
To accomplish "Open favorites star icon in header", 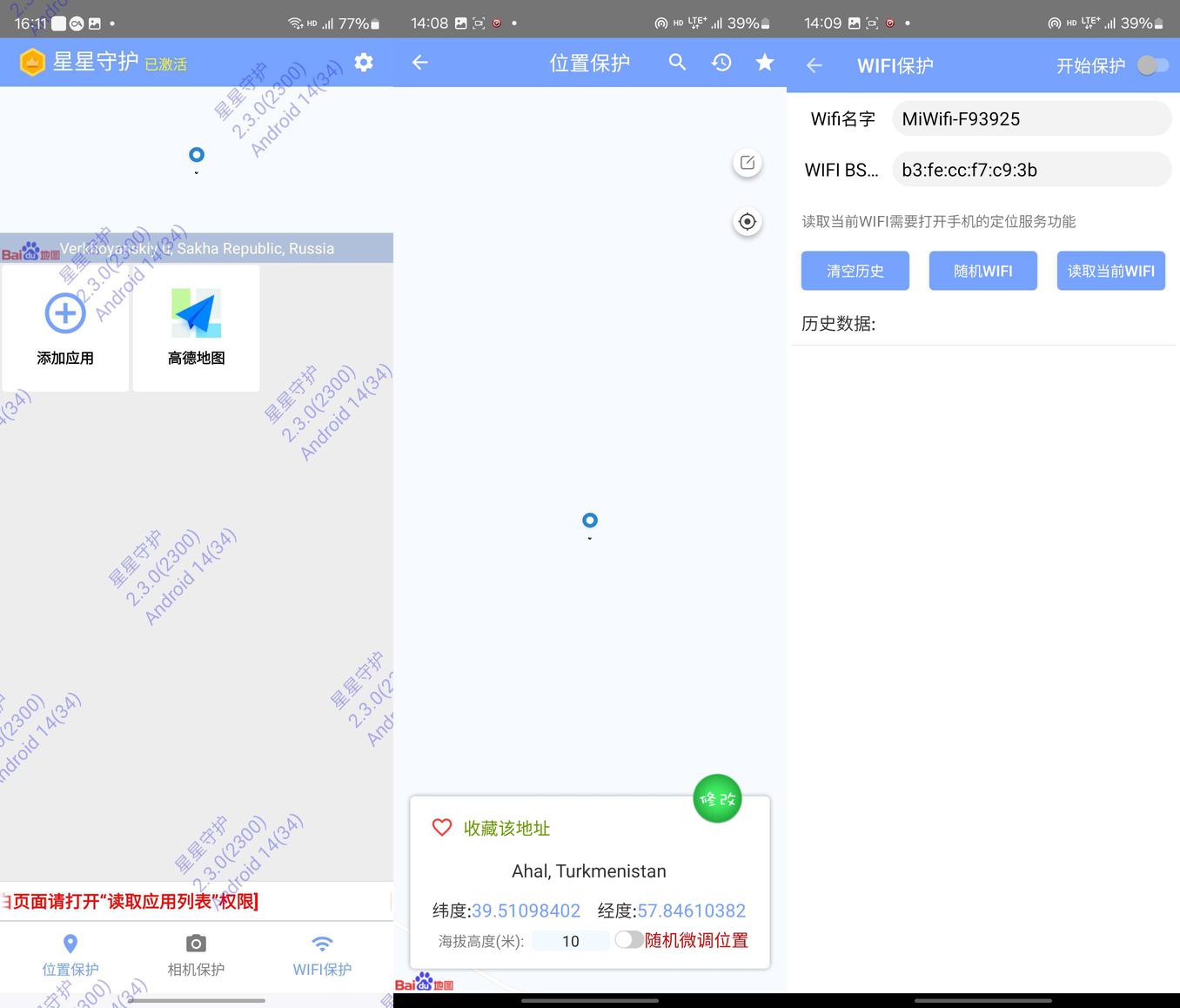I will 765,63.
